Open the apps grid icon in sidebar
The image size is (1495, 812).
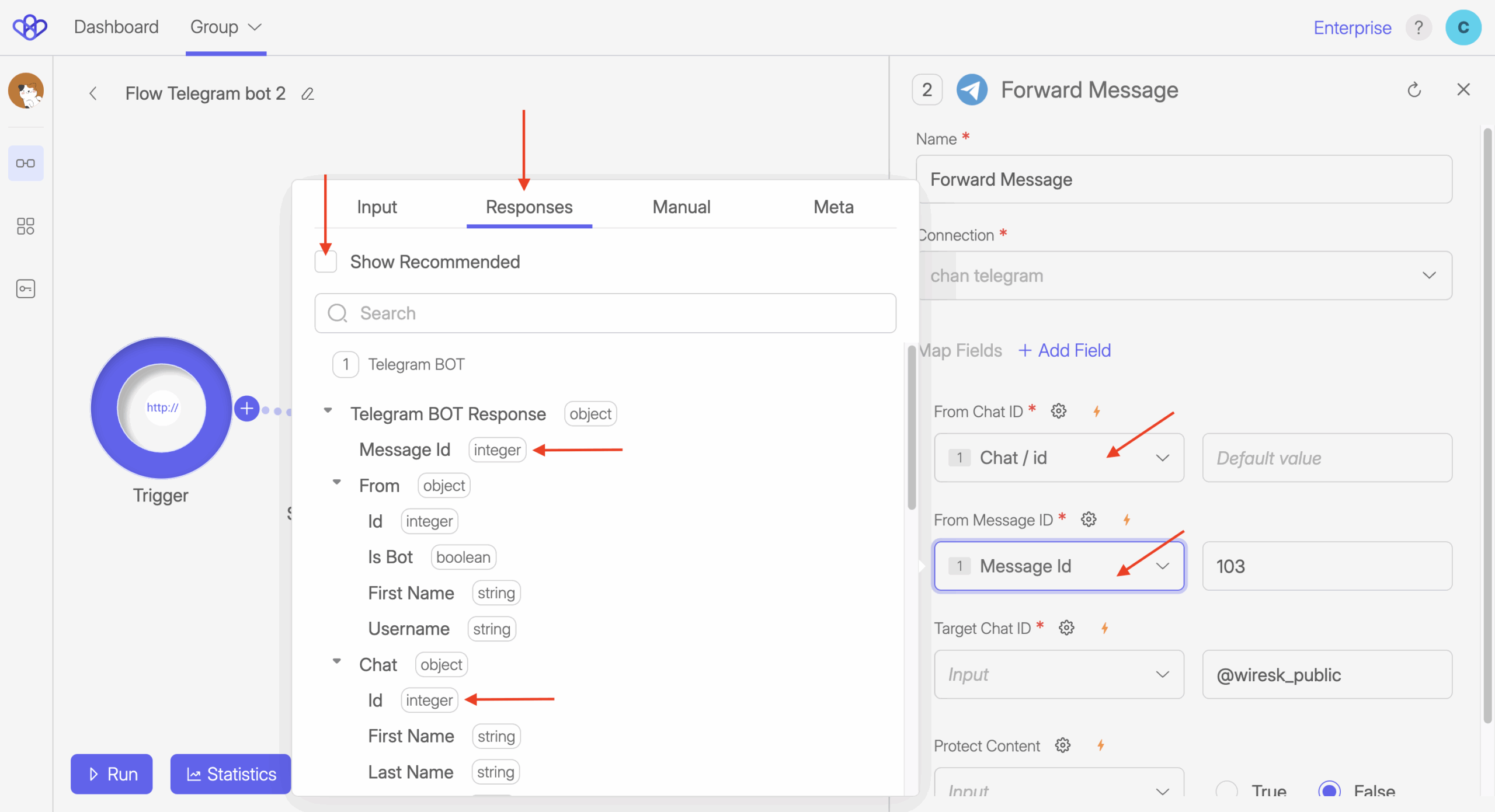click(26, 226)
